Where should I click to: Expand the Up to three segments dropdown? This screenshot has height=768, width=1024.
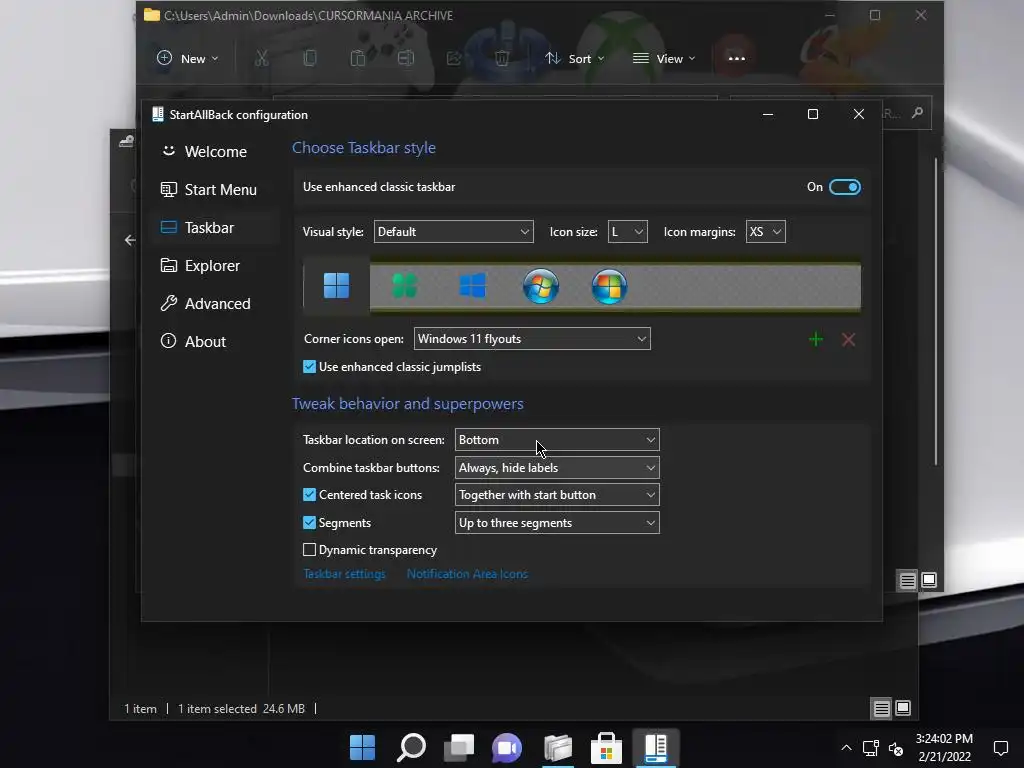coord(557,522)
